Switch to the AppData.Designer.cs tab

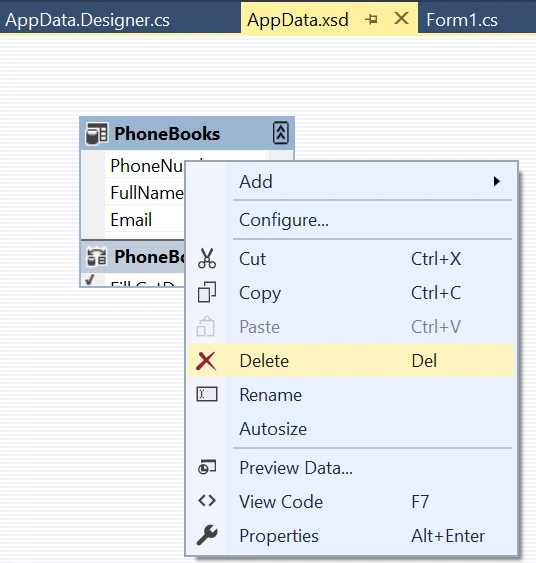coord(87,20)
